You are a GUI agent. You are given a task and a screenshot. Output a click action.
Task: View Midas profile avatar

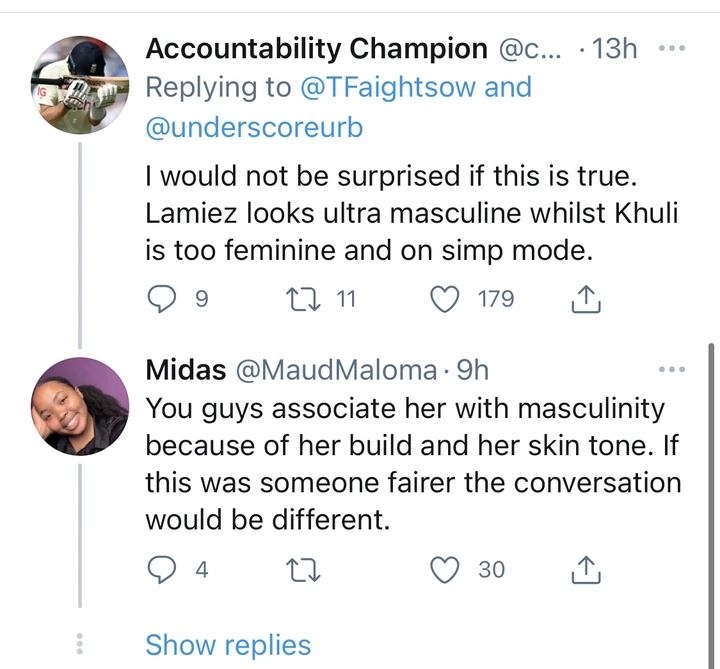coord(80,406)
